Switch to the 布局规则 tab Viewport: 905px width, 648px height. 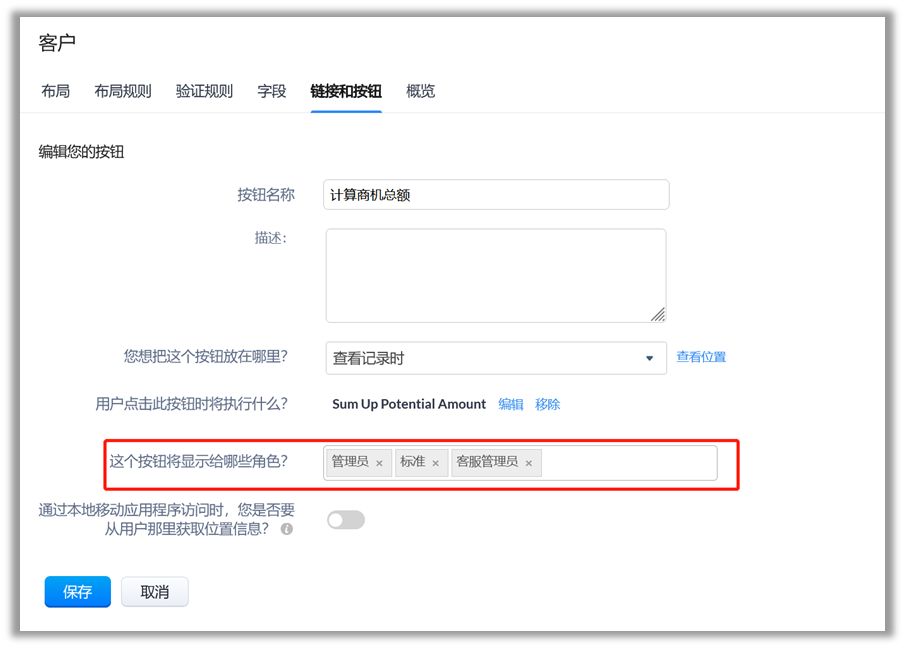click(x=123, y=91)
